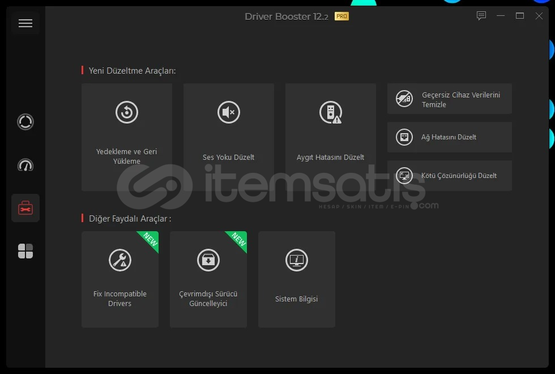Screen dimensions: 555x374
Task: Open the Boost speedometer sidebar icon
Action: coord(25,165)
